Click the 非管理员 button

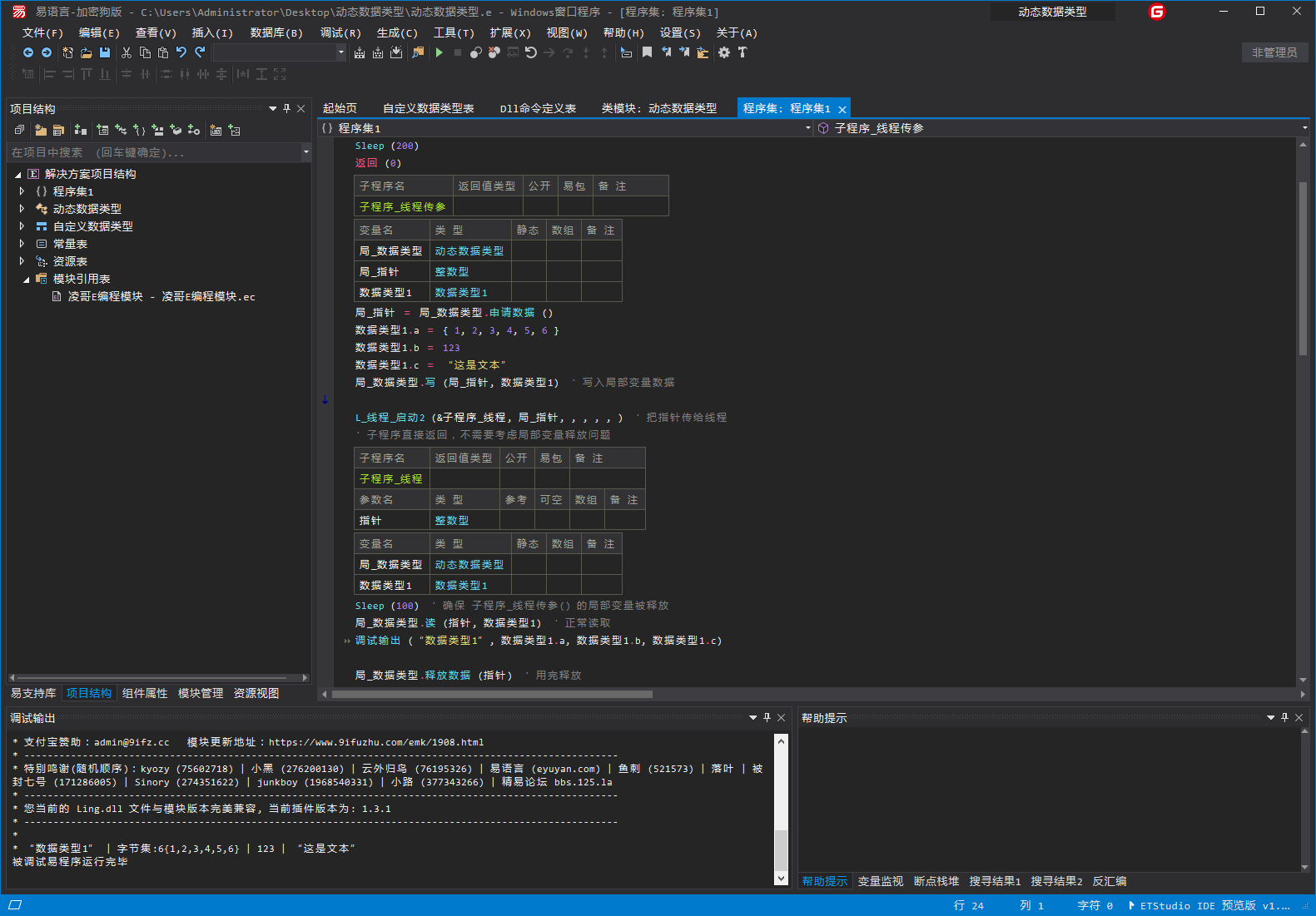[1274, 52]
